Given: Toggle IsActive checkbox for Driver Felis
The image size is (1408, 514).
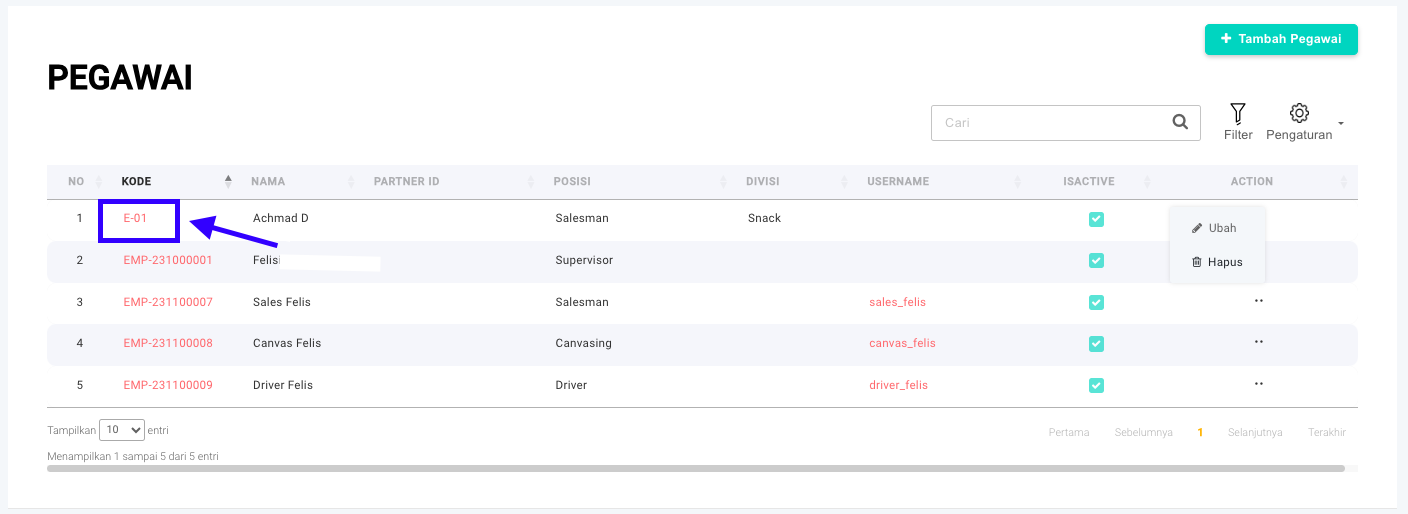Looking at the screenshot, I should [1096, 385].
